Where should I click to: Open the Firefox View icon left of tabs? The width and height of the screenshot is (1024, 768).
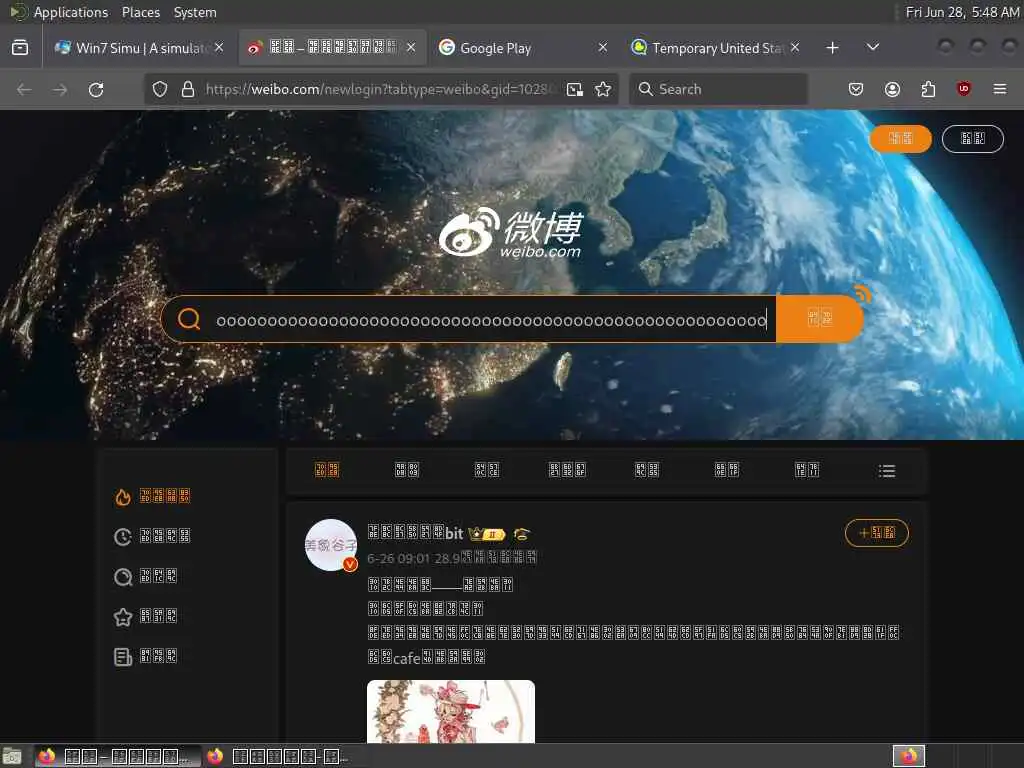pos(20,48)
